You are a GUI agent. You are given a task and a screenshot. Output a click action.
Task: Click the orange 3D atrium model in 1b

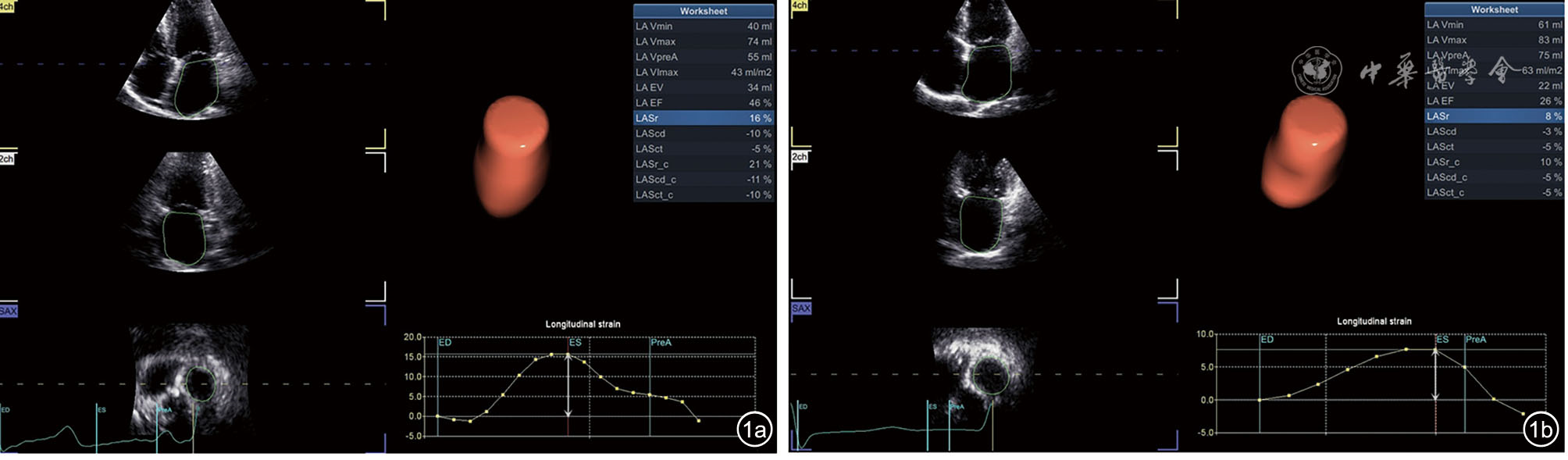click(1304, 150)
